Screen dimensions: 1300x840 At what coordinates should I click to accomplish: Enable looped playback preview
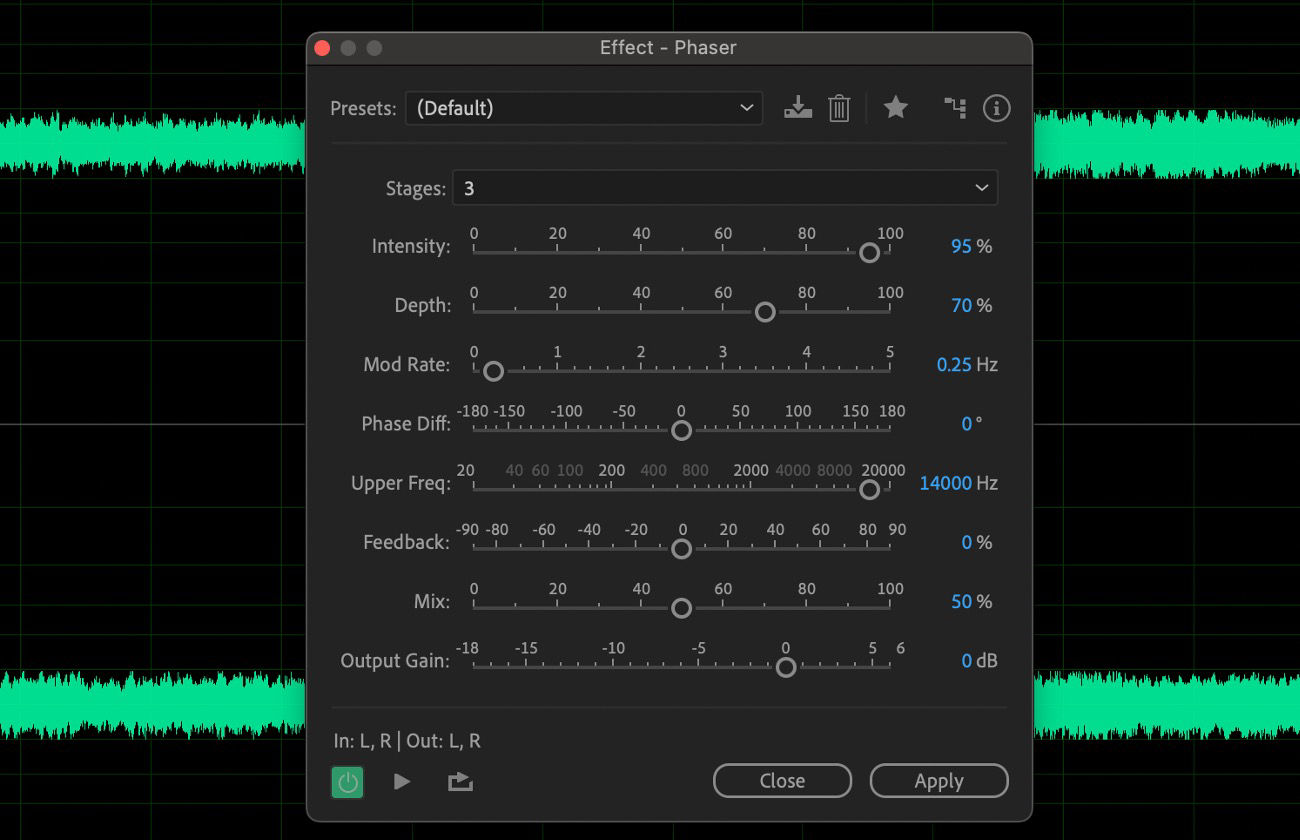(x=460, y=782)
